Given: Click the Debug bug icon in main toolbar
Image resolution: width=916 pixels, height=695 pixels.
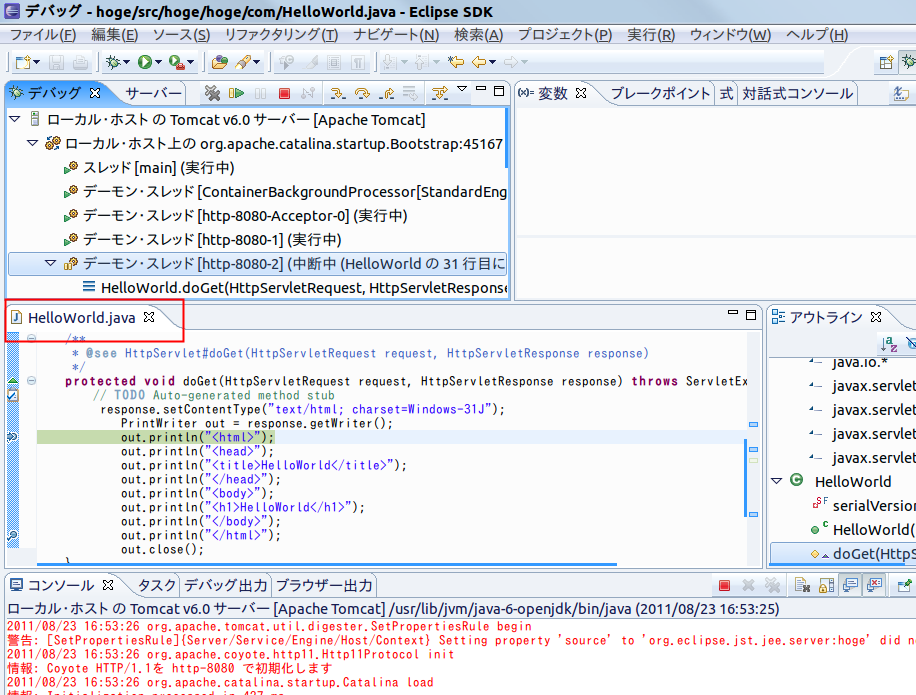Looking at the screenshot, I should pos(113,62).
